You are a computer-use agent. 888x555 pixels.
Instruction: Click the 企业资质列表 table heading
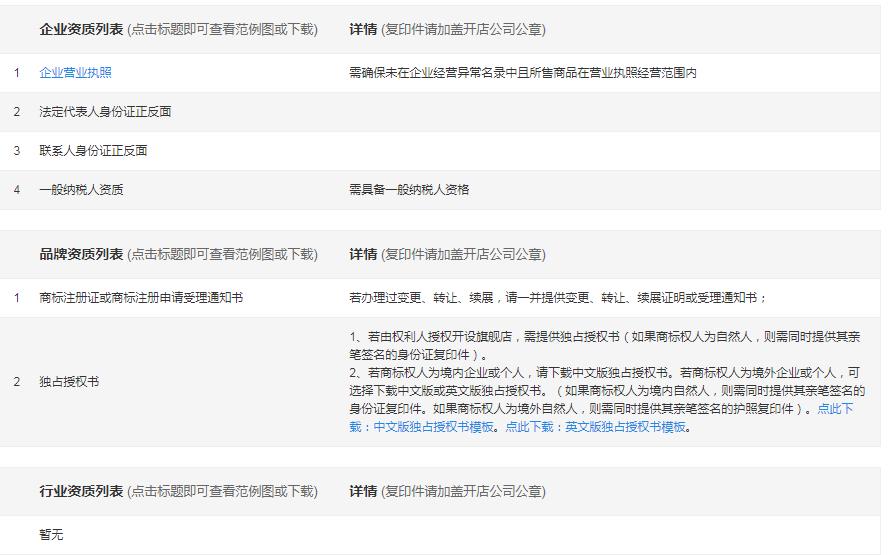coord(81,30)
